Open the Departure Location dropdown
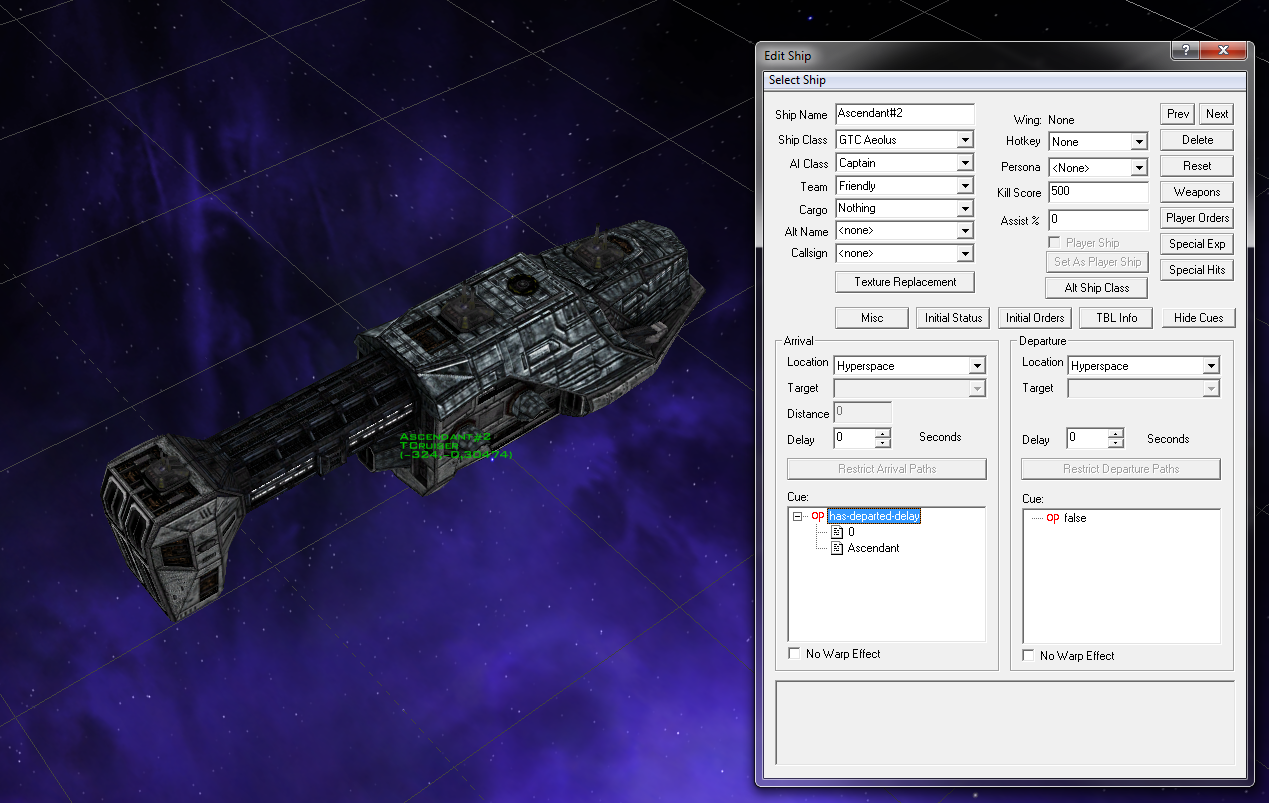Image resolution: width=1269 pixels, height=803 pixels. pos(1210,366)
